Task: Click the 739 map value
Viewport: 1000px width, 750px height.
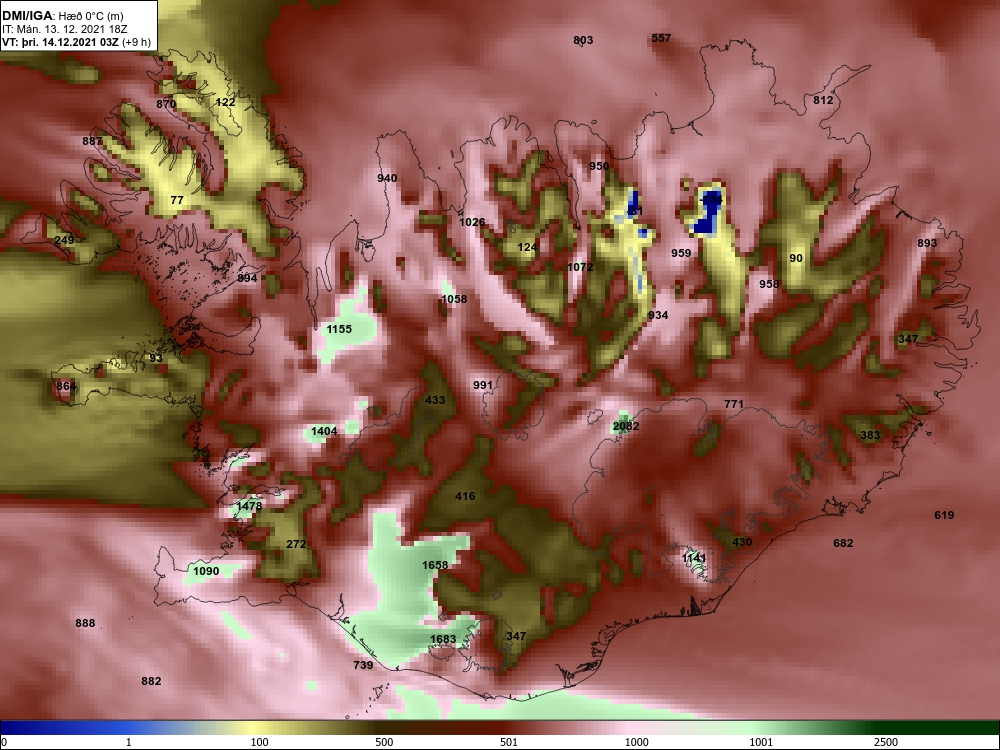Action: (363, 666)
